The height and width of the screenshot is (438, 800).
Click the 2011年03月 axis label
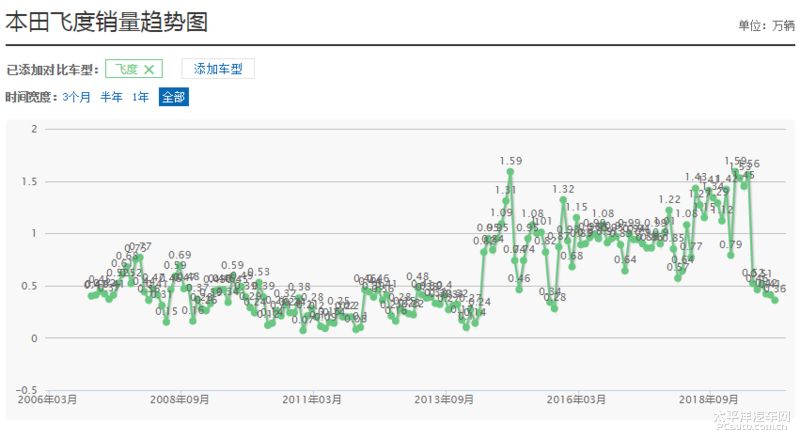point(312,399)
